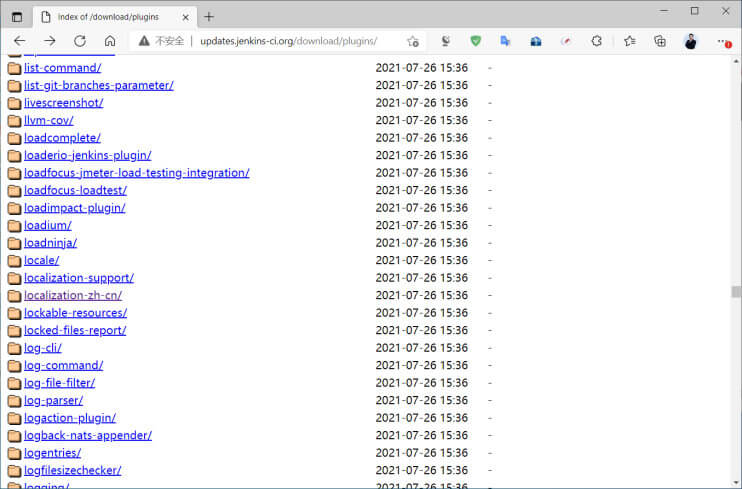Open the log-command/ directory link
The width and height of the screenshot is (742, 489).
(x=63, y=365)
